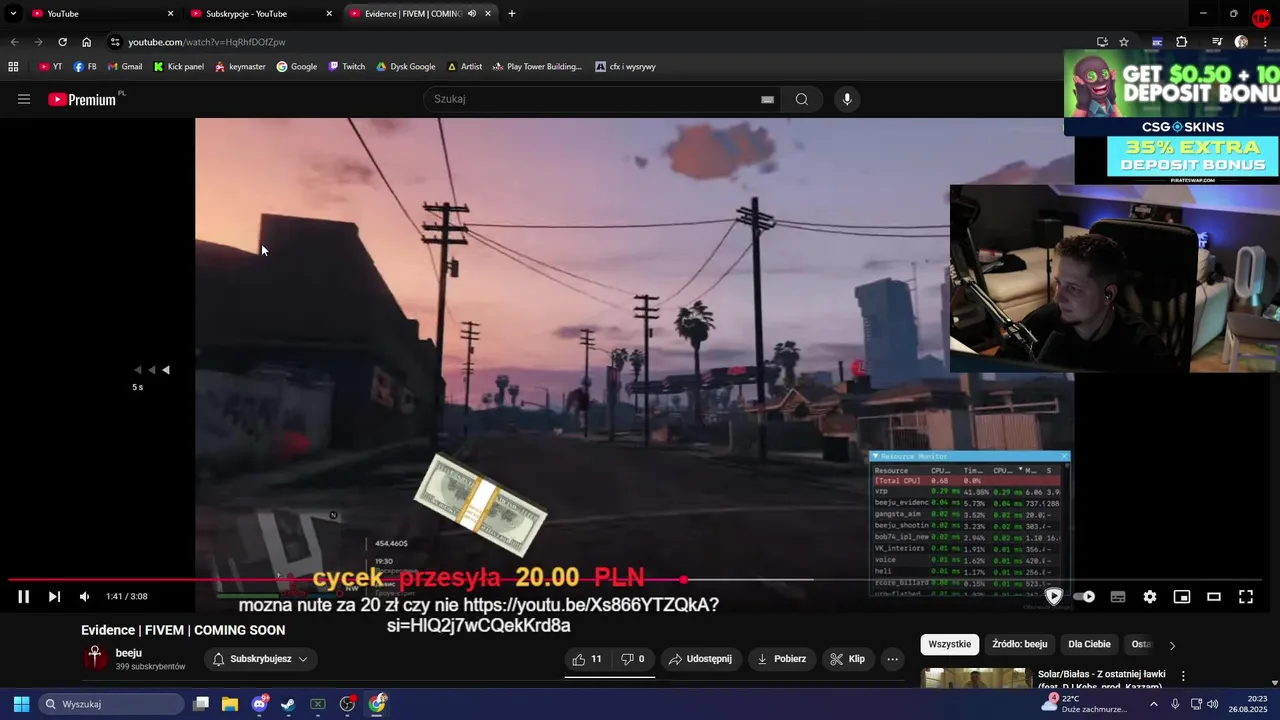
Task: Enable theater mode view
Action: coord(1214,597)
